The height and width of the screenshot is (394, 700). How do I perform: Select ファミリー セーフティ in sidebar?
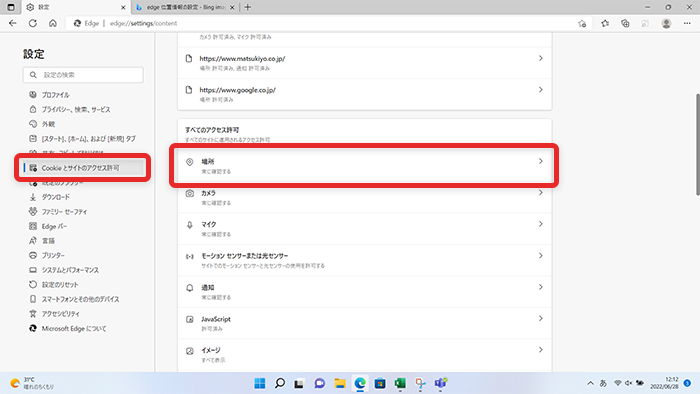coord(64,212)
